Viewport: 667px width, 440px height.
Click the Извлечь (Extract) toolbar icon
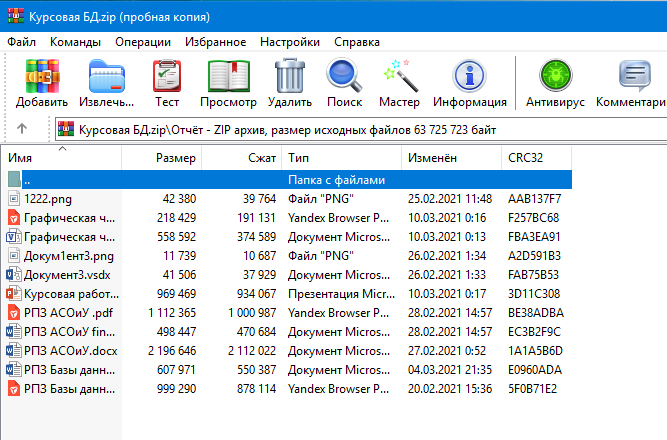pos(107,83)
